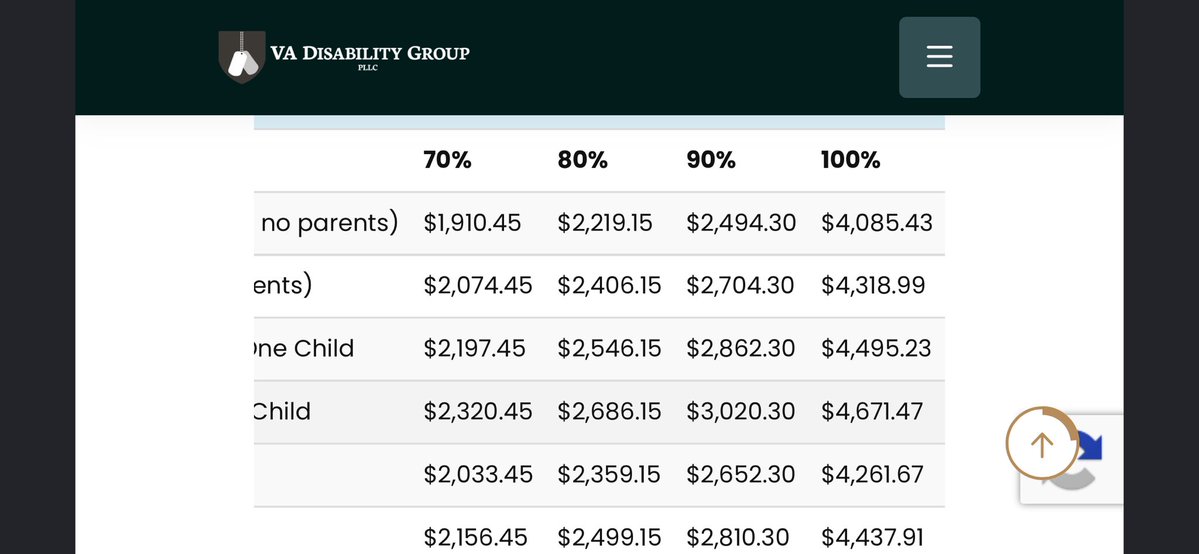The image size is (1199, 554).
Task: Click the $1,910.45 table cell
Action: coord(472,223)
